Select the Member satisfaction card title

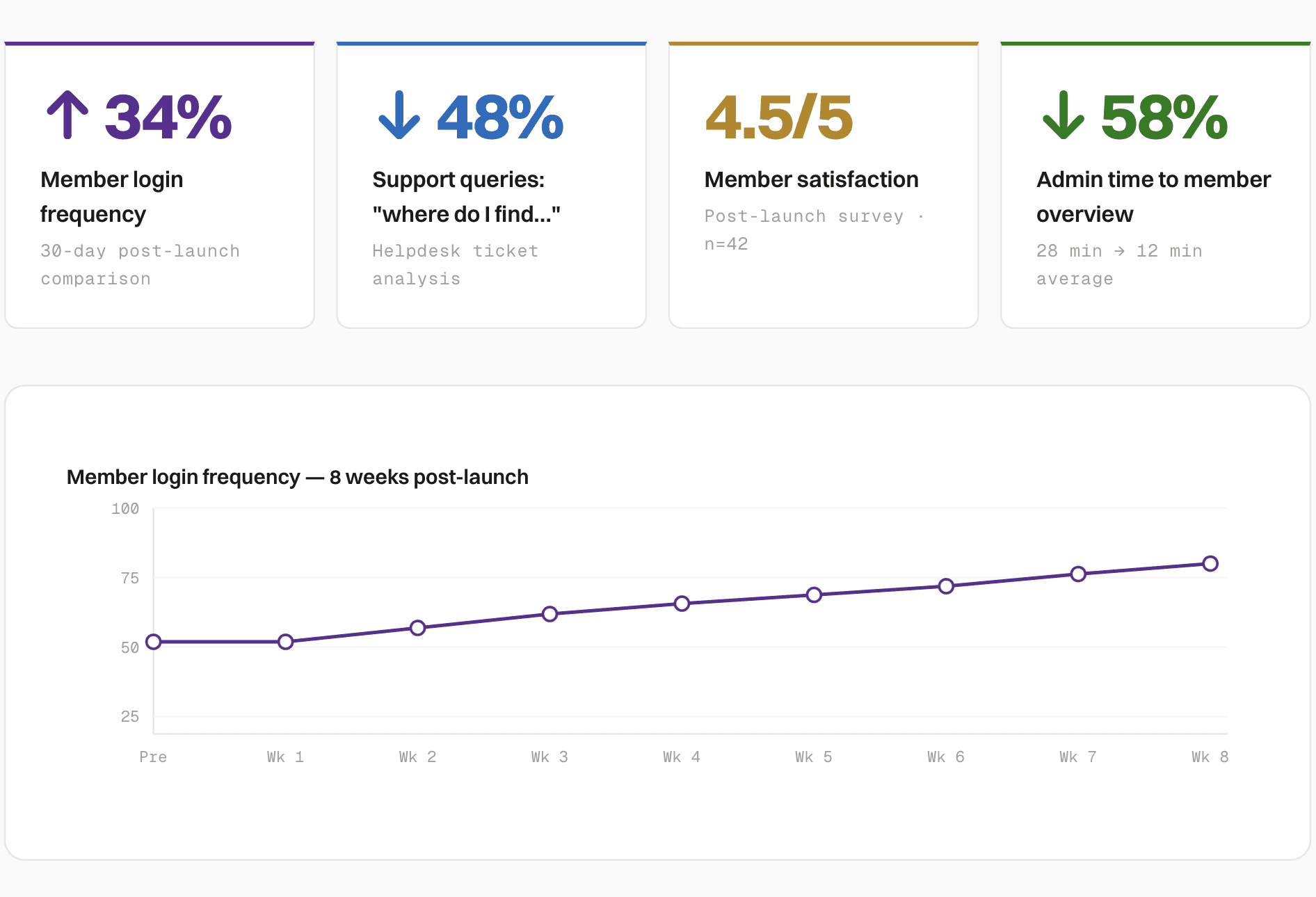click(811, 179)
